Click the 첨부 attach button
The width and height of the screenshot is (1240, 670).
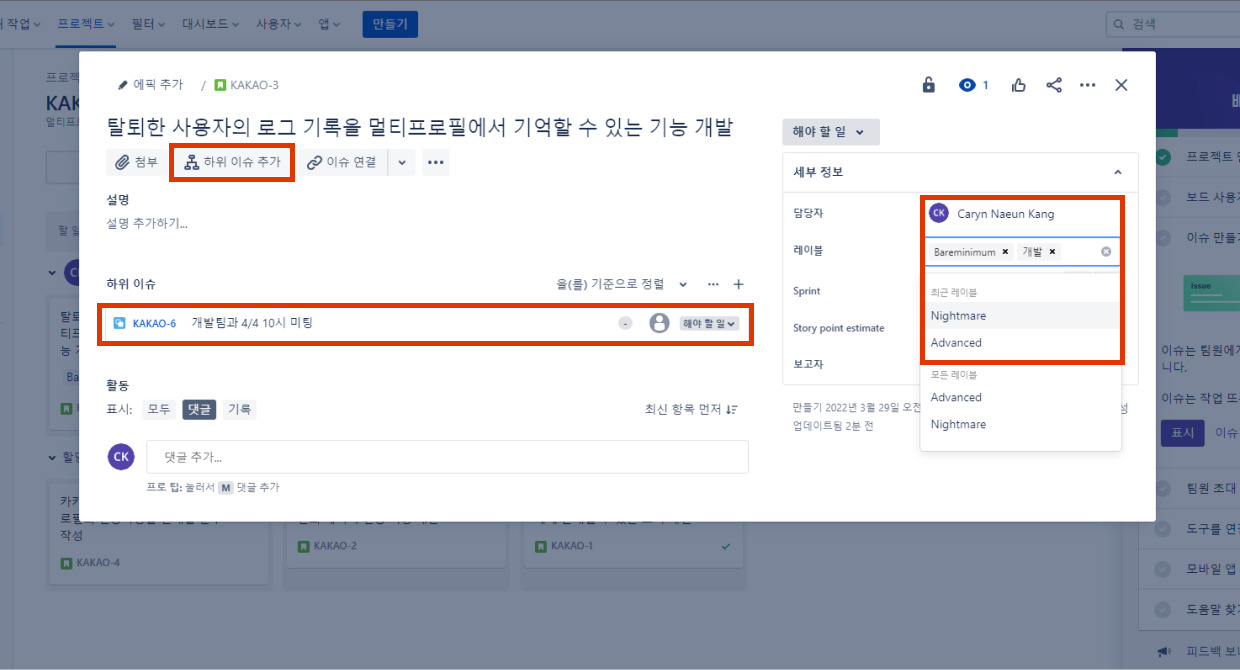click(137, 162)
